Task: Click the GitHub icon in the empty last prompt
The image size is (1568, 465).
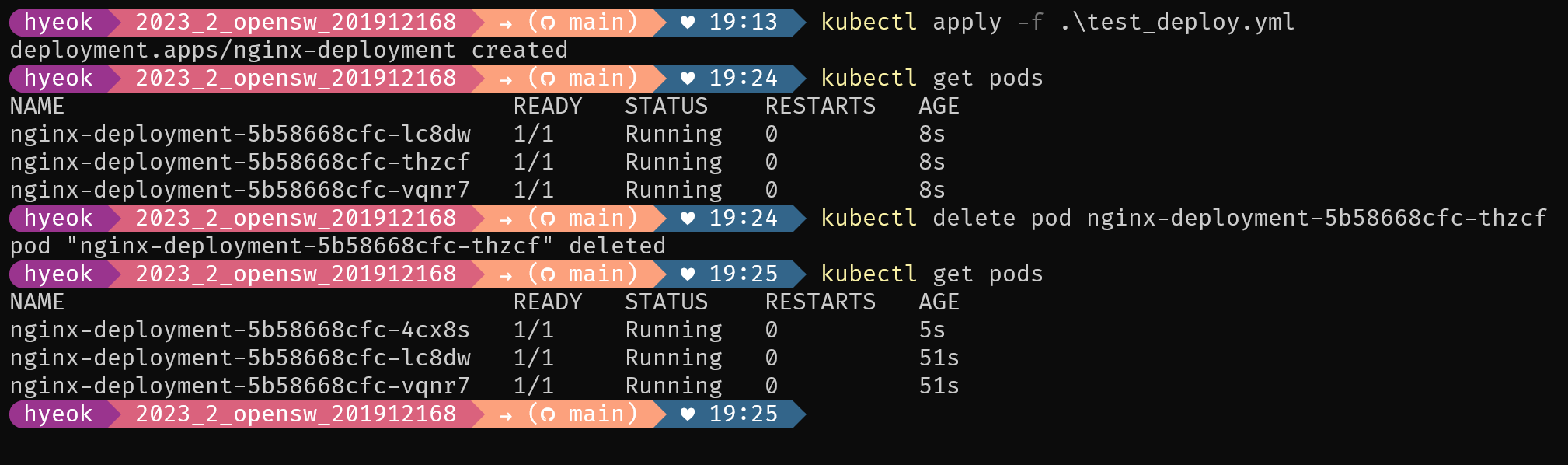Action: 549,414
